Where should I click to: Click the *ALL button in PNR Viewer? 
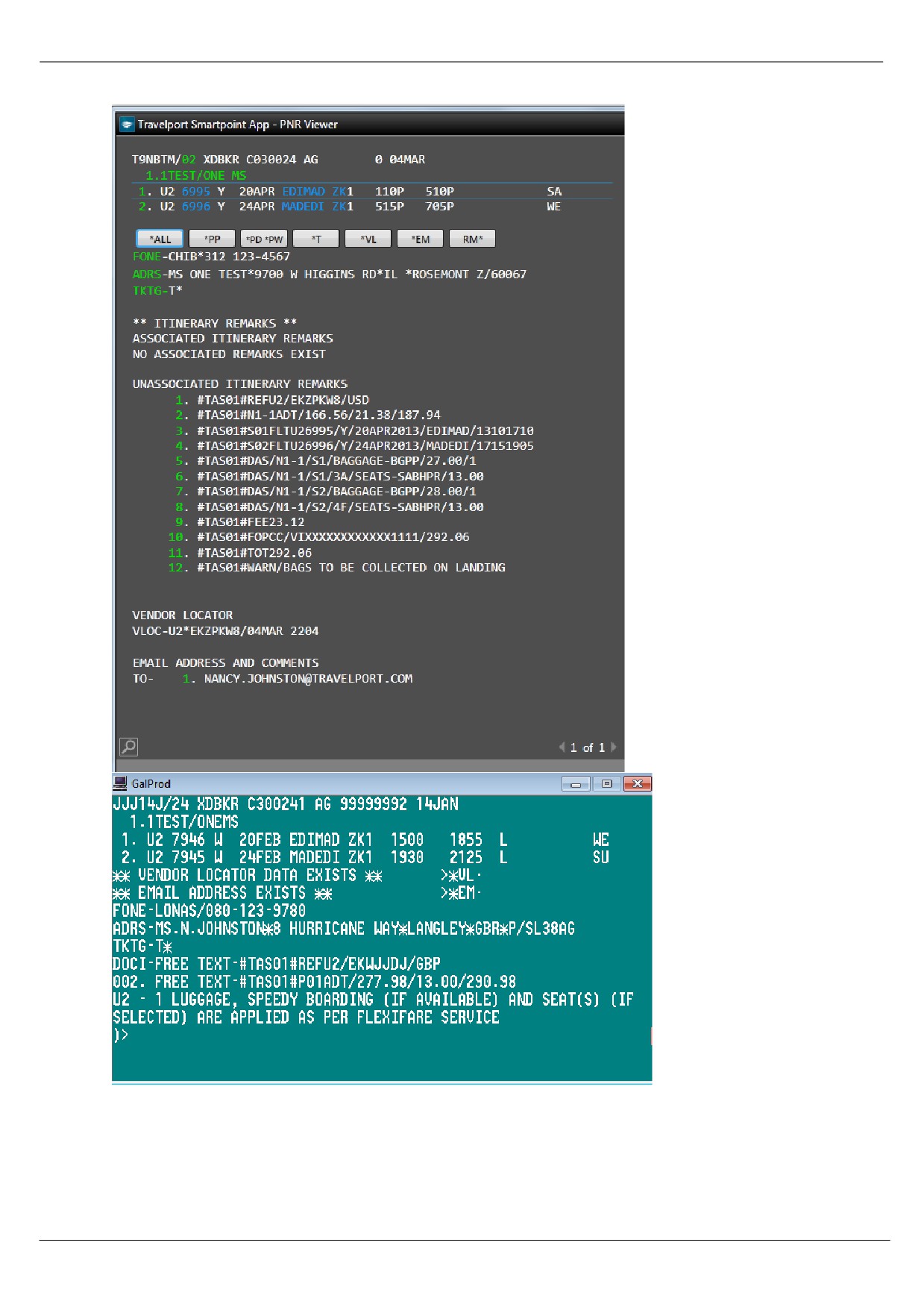[x=160, y=239]
